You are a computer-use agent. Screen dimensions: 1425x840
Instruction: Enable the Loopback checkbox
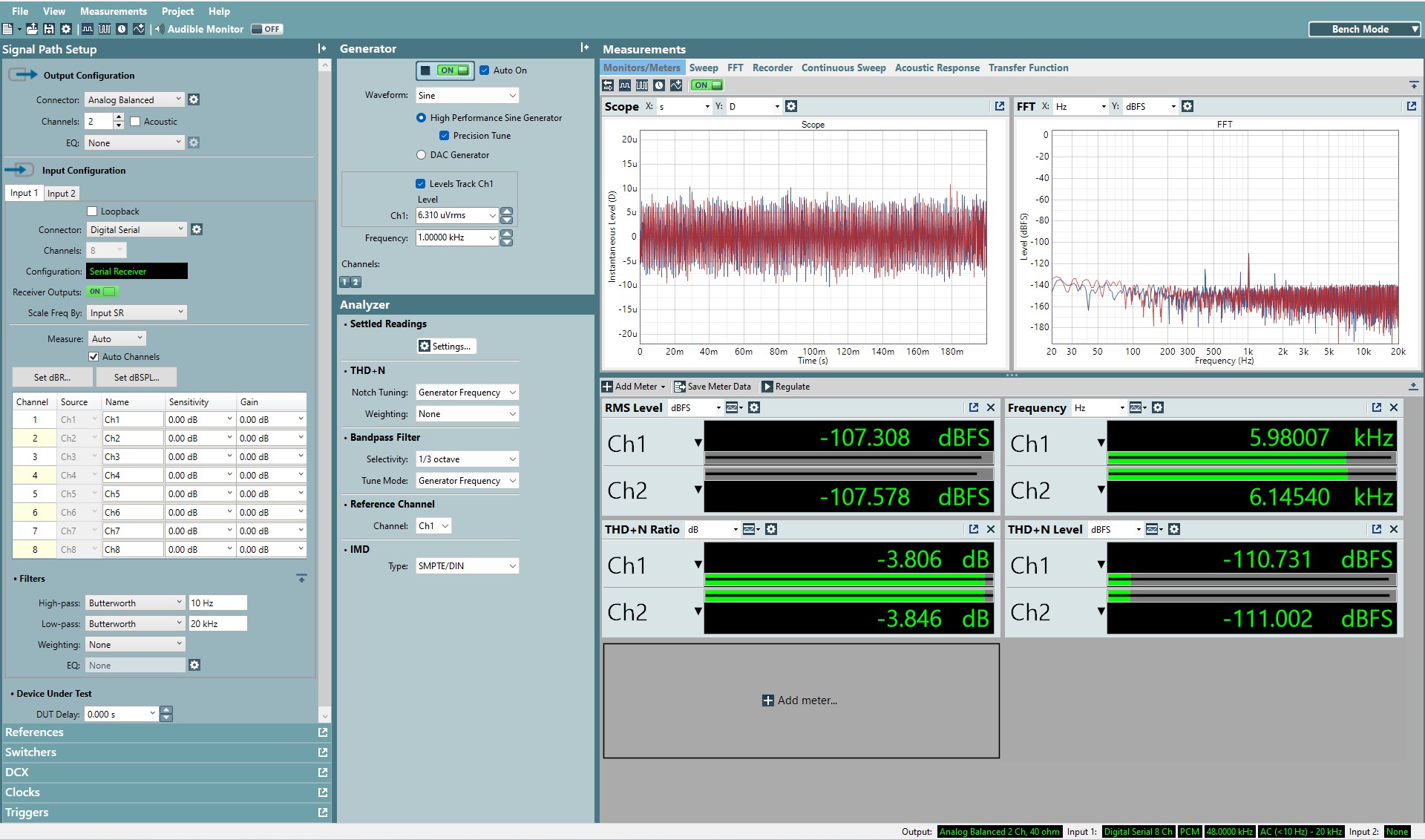93,211
